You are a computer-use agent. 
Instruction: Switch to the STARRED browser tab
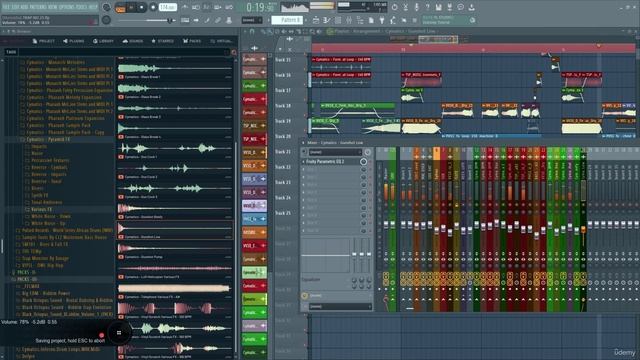tap(162, 41)
